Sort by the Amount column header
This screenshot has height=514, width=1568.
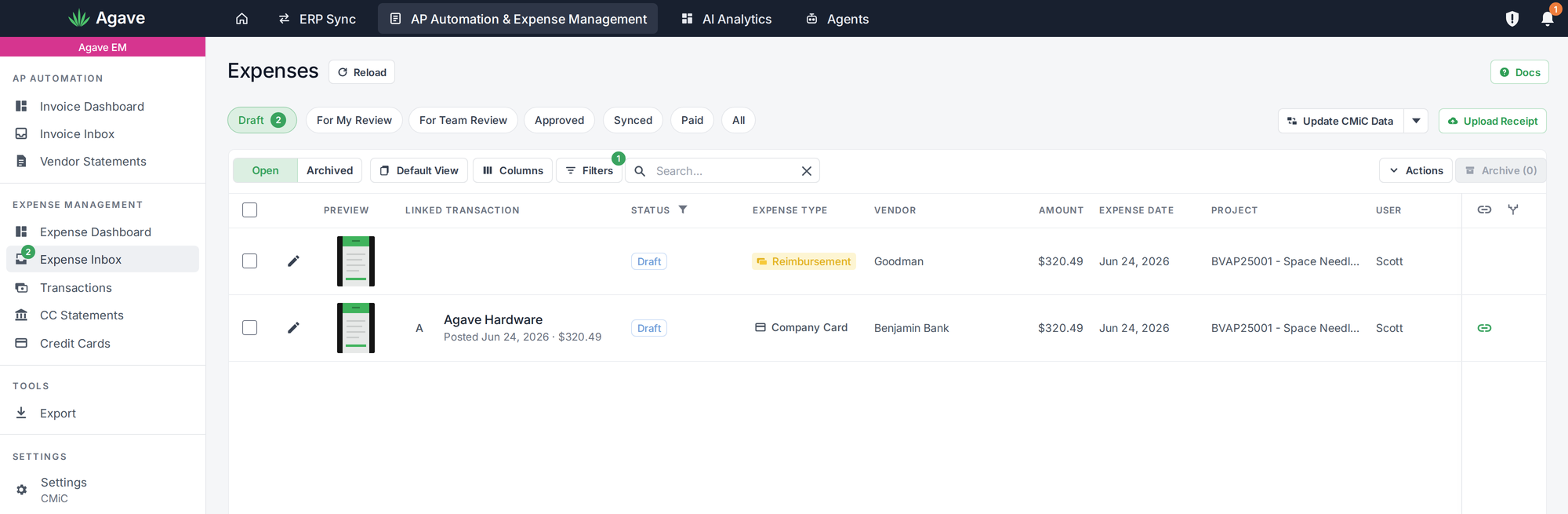(1061, 210)
